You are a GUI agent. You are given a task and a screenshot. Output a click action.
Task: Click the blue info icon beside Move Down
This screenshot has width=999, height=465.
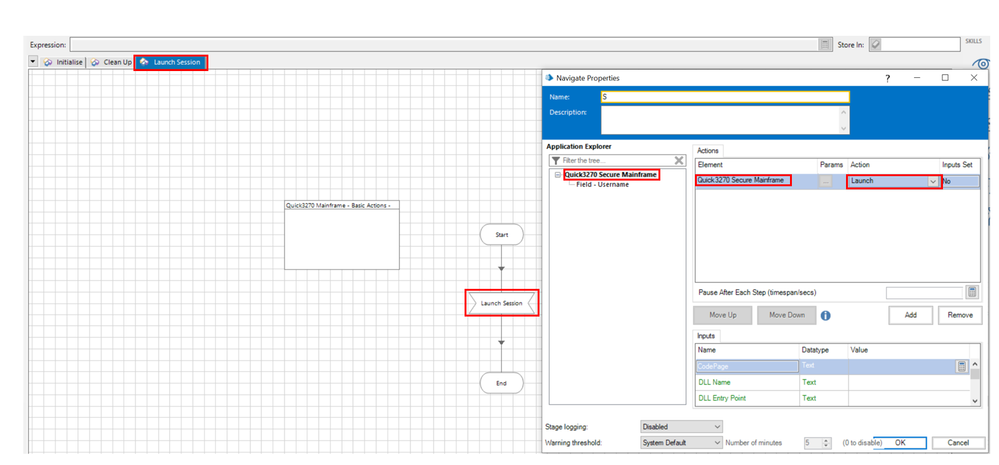[826, 316]
